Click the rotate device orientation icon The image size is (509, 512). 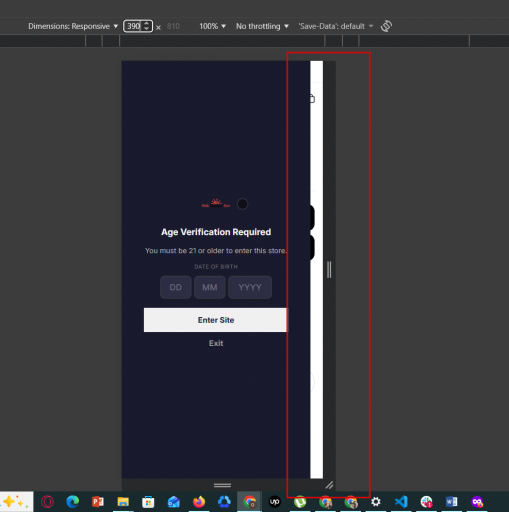pos(386,26)
